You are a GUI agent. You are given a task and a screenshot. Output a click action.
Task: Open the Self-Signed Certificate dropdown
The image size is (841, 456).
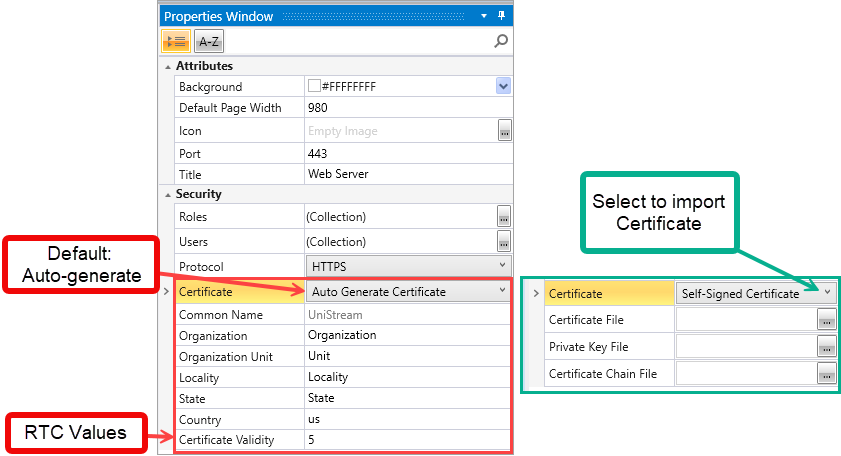click(827, 293)
